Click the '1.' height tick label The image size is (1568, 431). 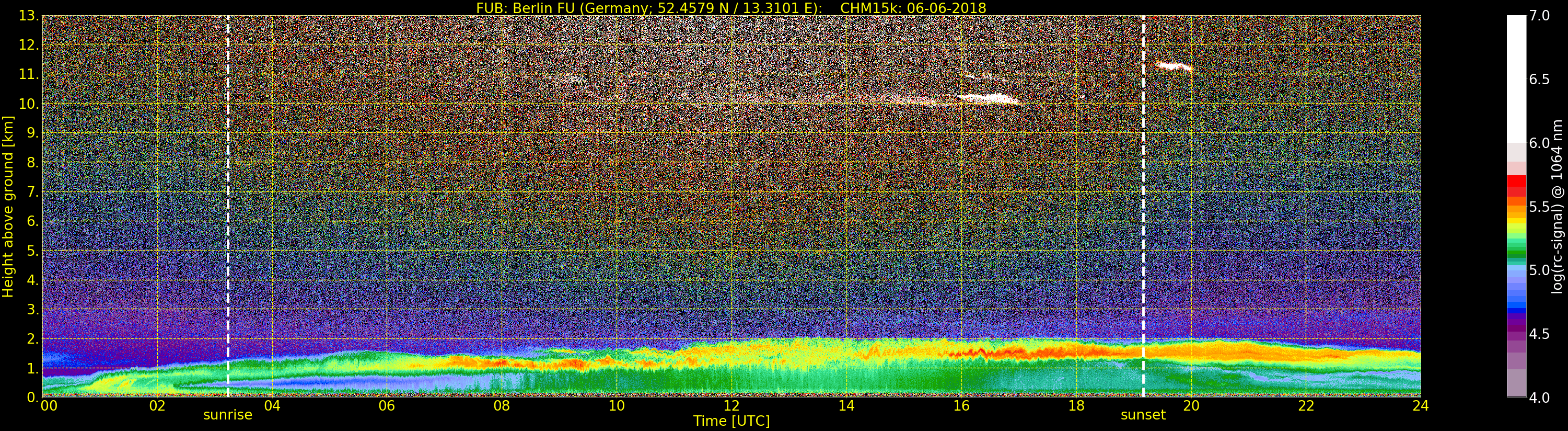tap(33, 368)
